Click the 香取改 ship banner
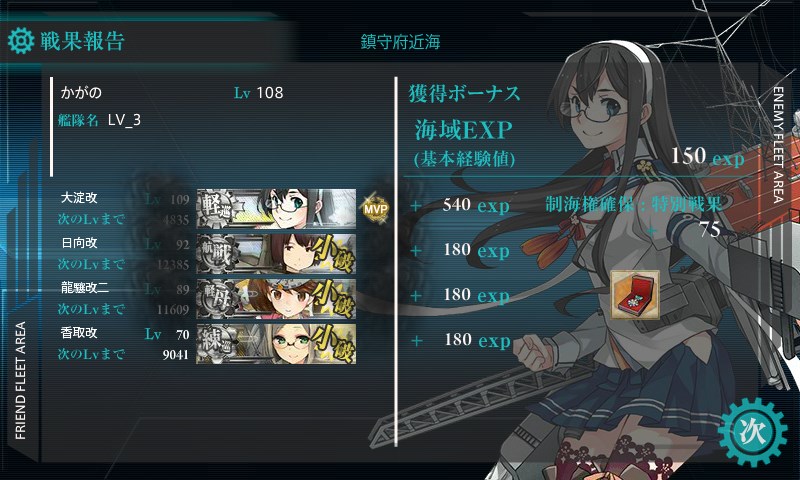Screen dimensions: 800x480 (x=276, y=343)
